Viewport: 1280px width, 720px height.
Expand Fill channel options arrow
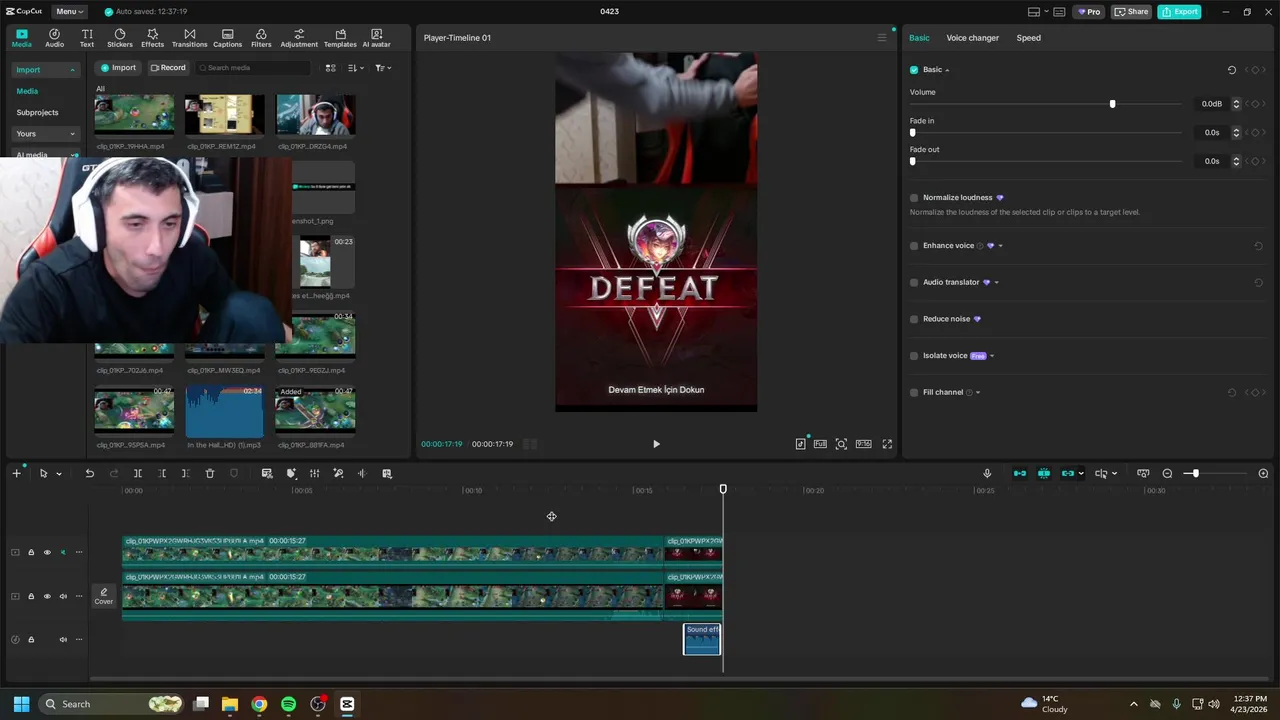coord(978,392)
